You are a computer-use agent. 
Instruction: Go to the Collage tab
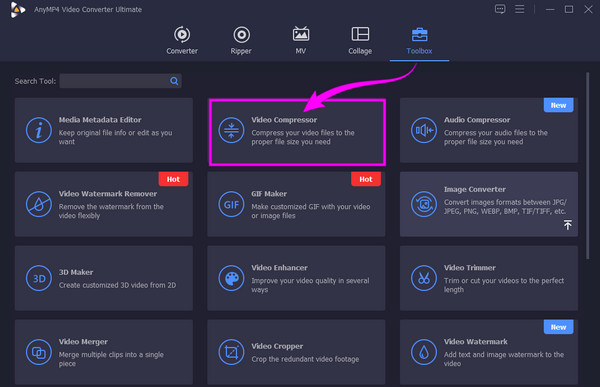360,41
